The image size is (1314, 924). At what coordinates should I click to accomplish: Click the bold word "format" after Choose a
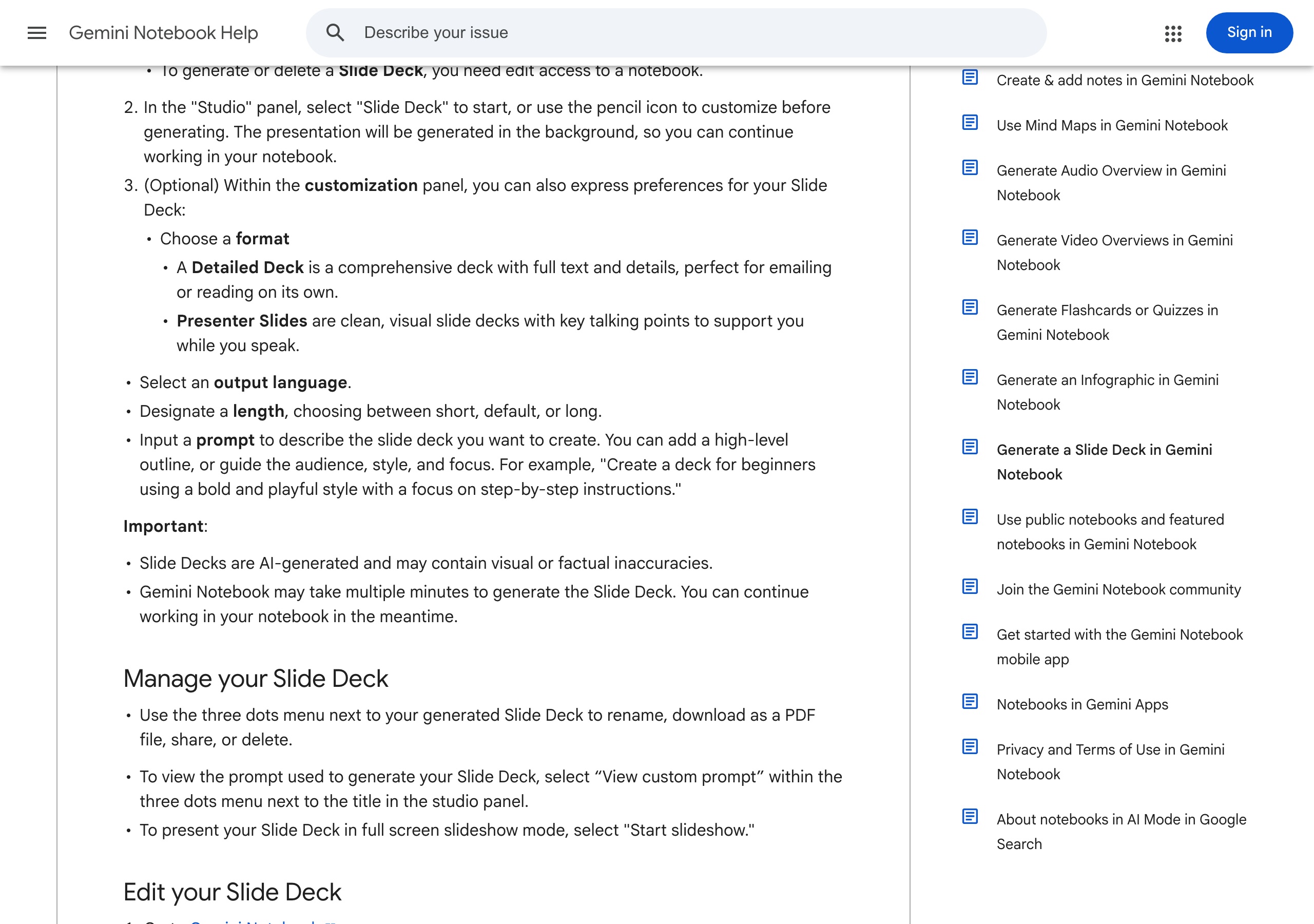pos(263,239)
